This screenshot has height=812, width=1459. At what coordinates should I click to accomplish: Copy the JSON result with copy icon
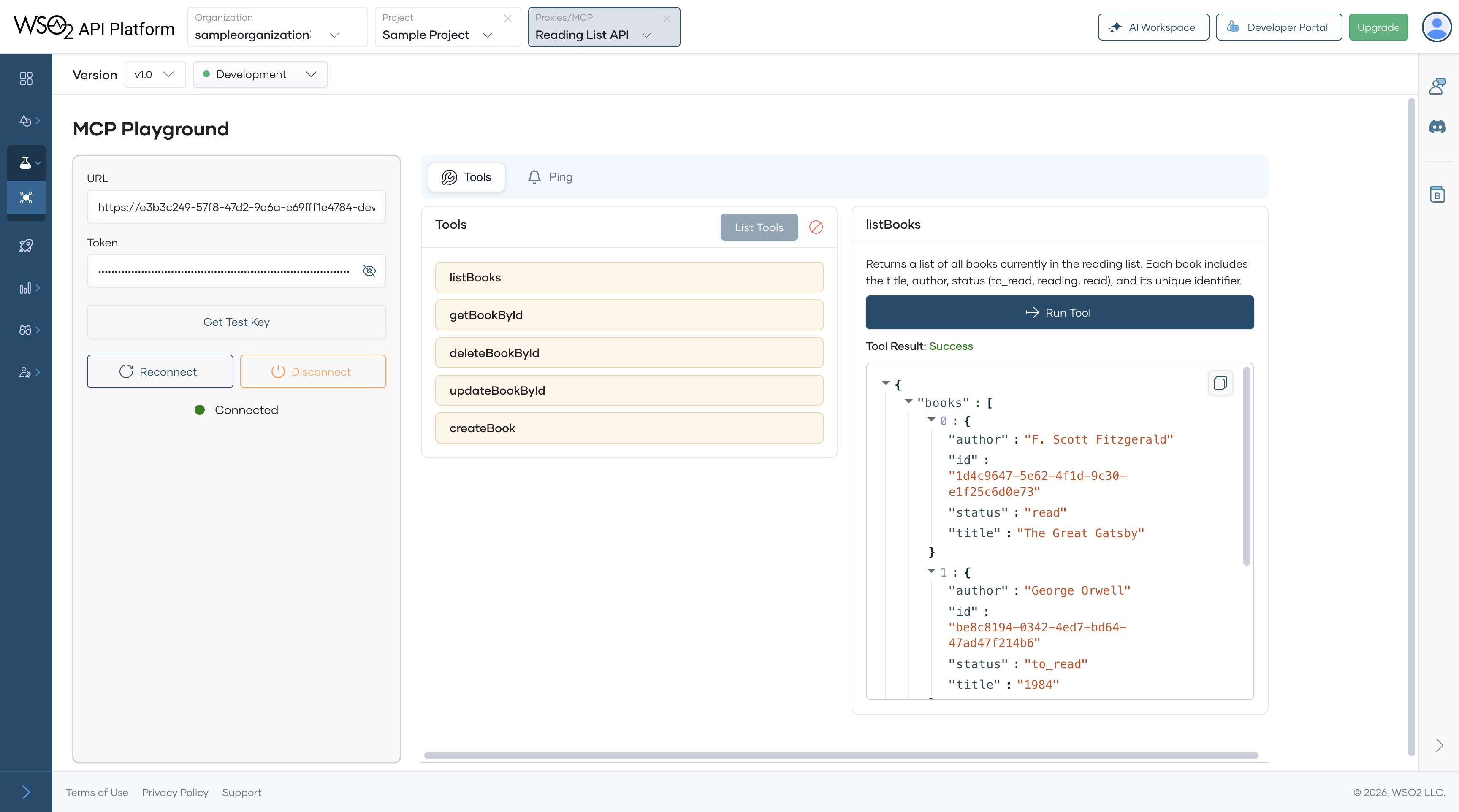(1220, 383)
